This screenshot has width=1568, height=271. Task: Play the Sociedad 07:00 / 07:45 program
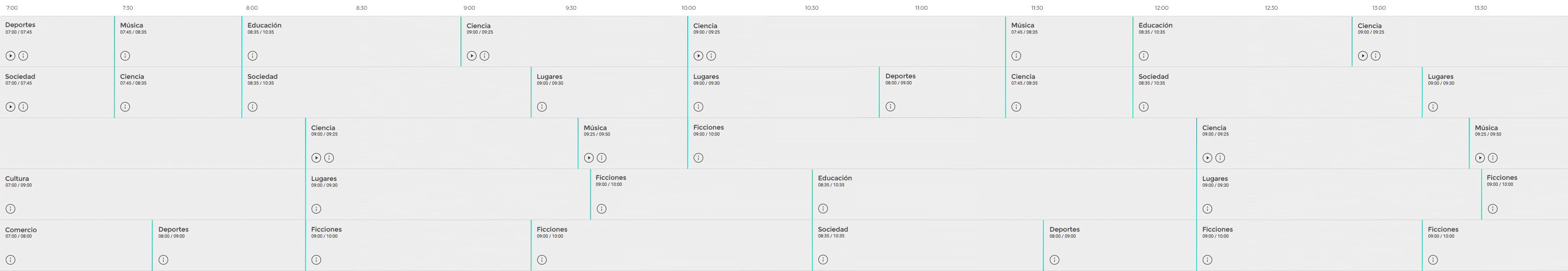[10, 107]
